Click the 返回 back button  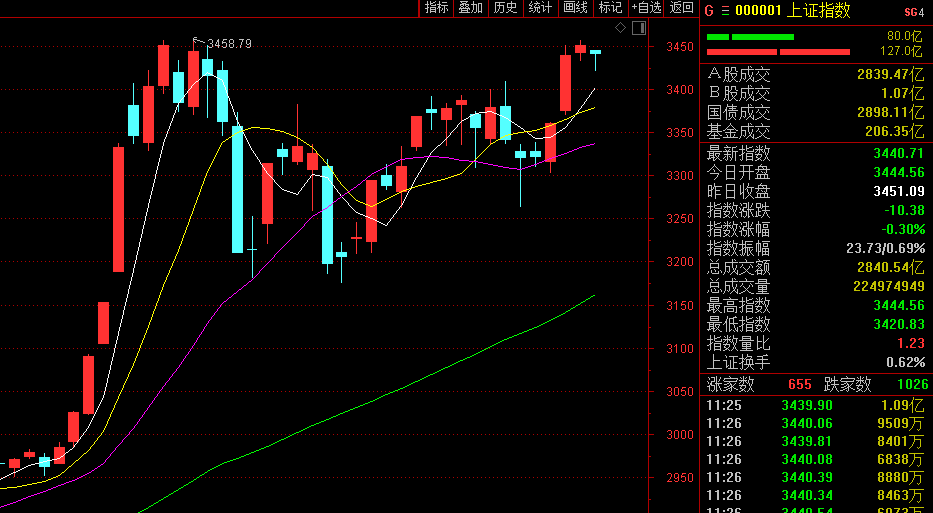point(682,8)
